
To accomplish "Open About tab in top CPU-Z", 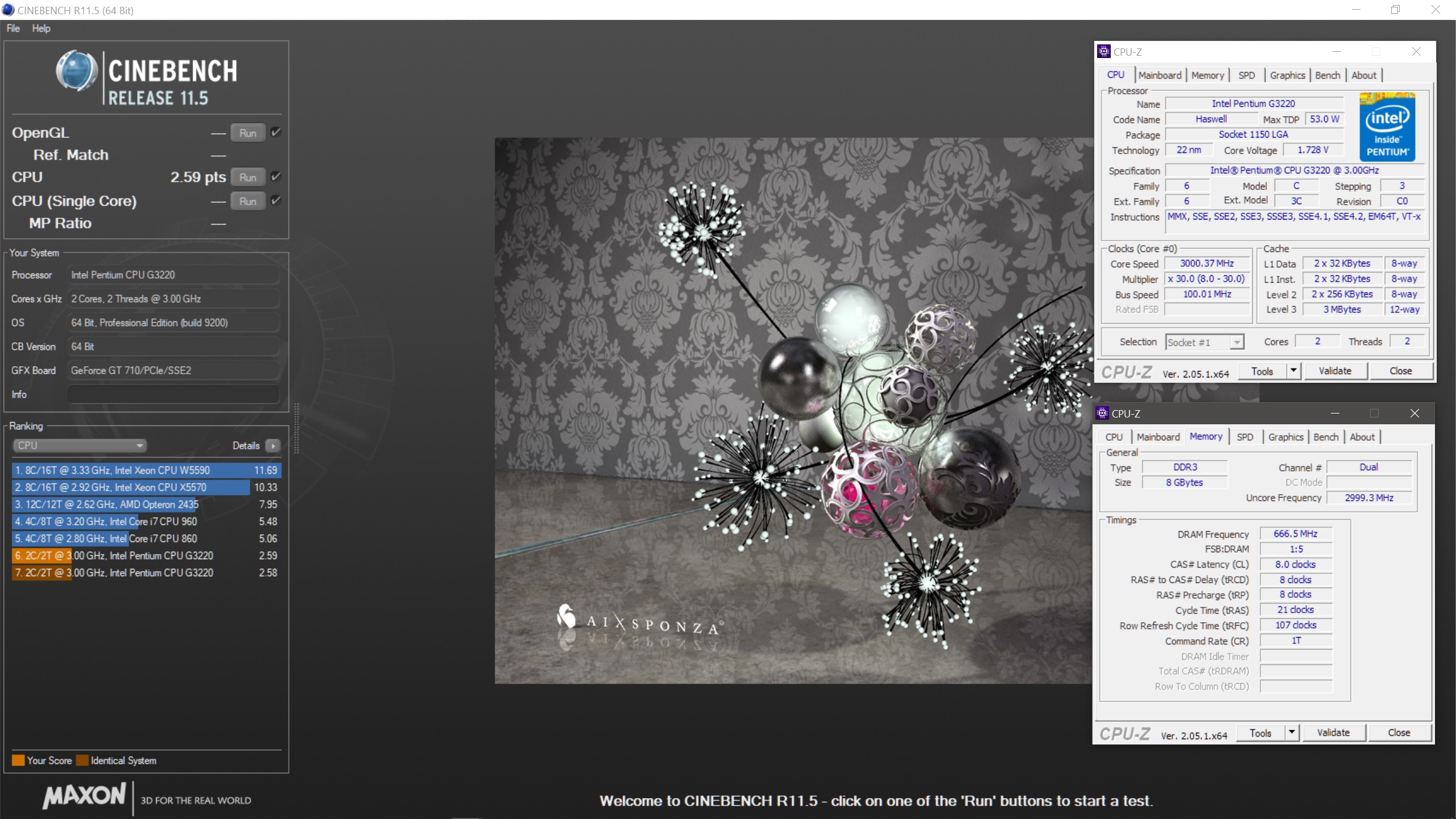I will coord(1364,75).
